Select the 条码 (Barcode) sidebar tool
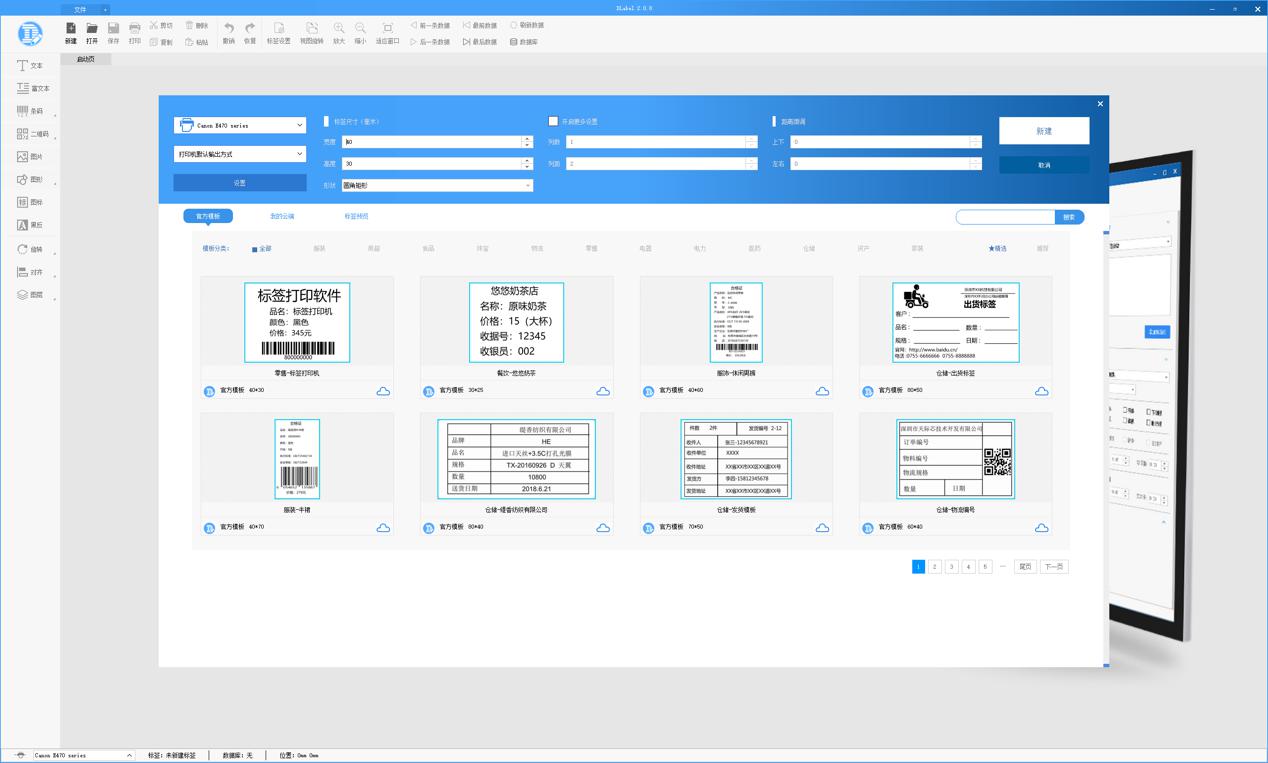1268x763 pixels. point(30,111)
